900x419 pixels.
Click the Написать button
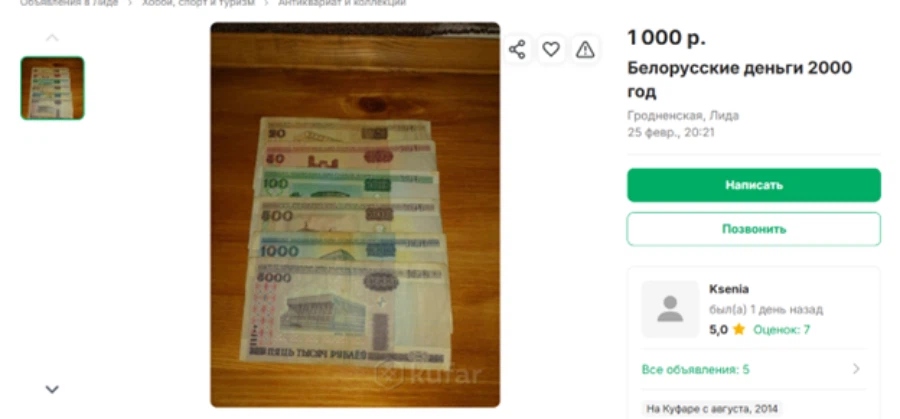[754, 185]
